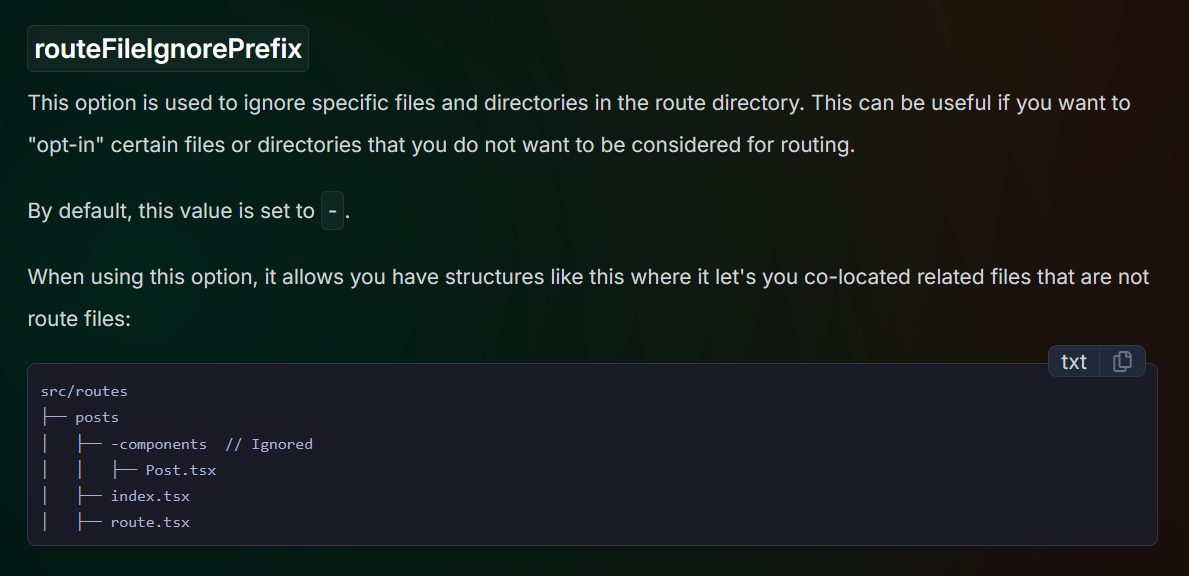Click the inline dash code value
This screenshot has width=1189, height=576.
click(332, 211)
